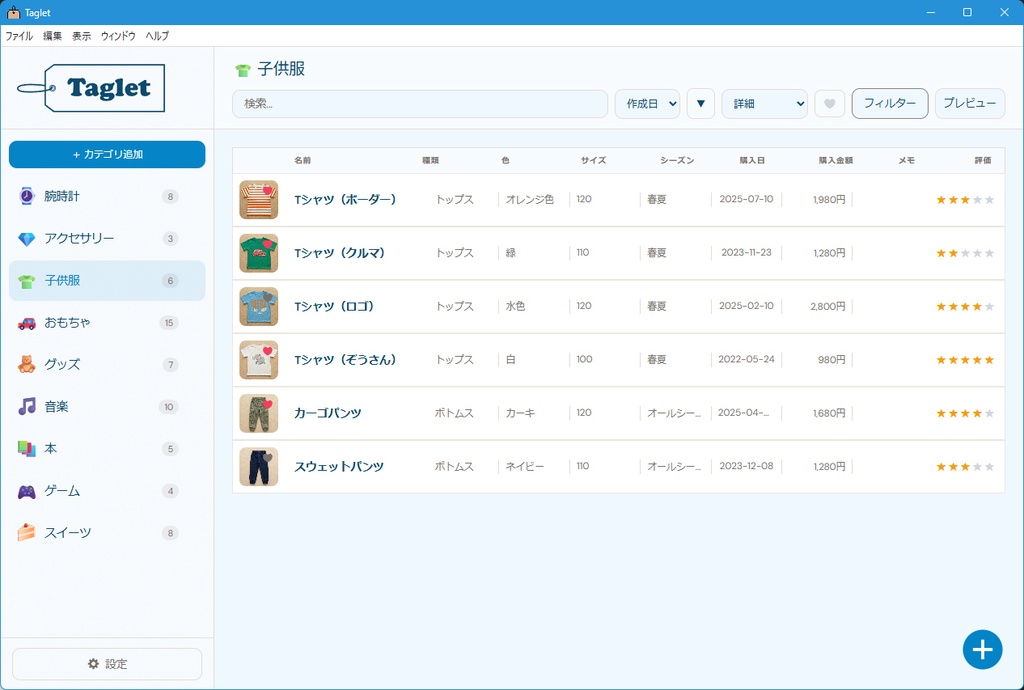Toggle heart on Tシャツ（ボーダー） thumbnail
1024x690 pixels.
(267, 190)
